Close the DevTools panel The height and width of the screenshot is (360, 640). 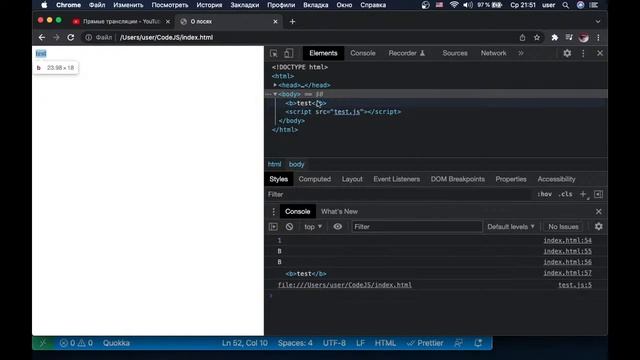point(600,53)
